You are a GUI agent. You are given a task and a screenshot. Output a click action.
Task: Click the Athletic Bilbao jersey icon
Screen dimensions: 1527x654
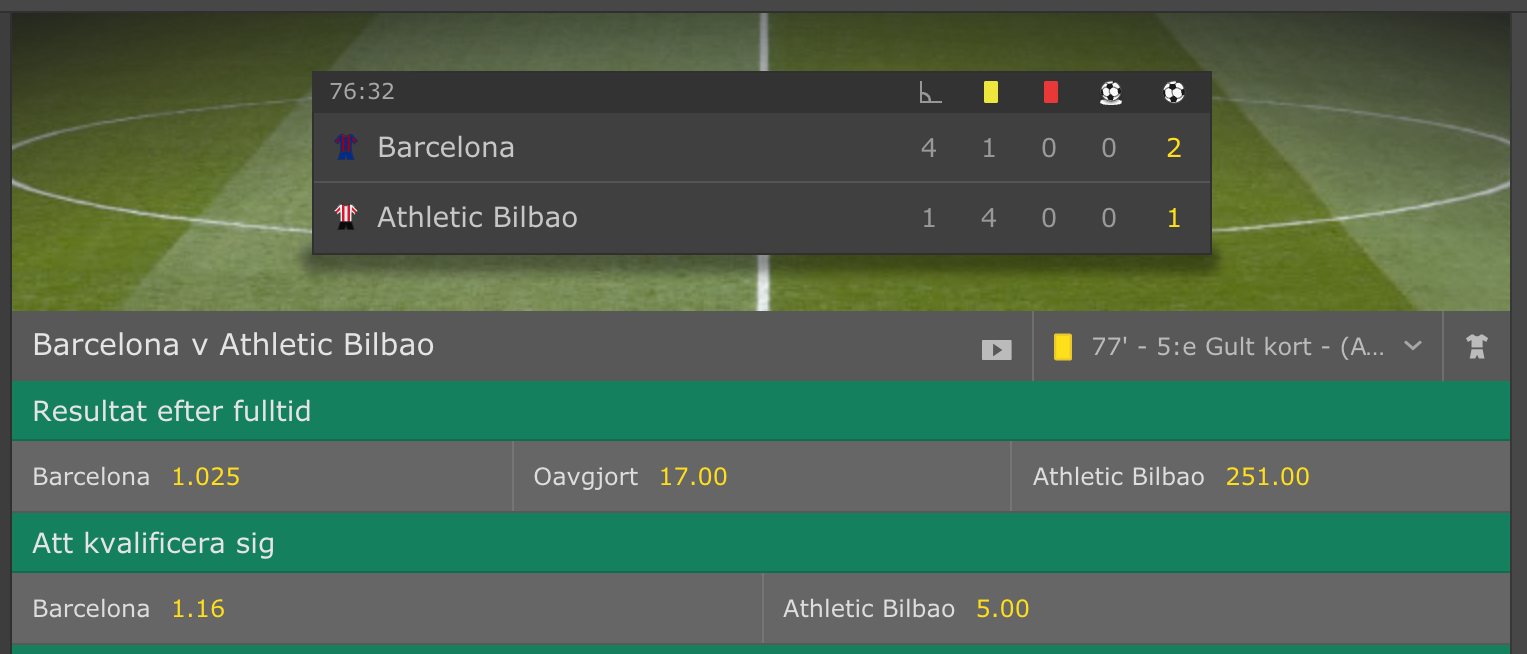(x=345, y=217)
